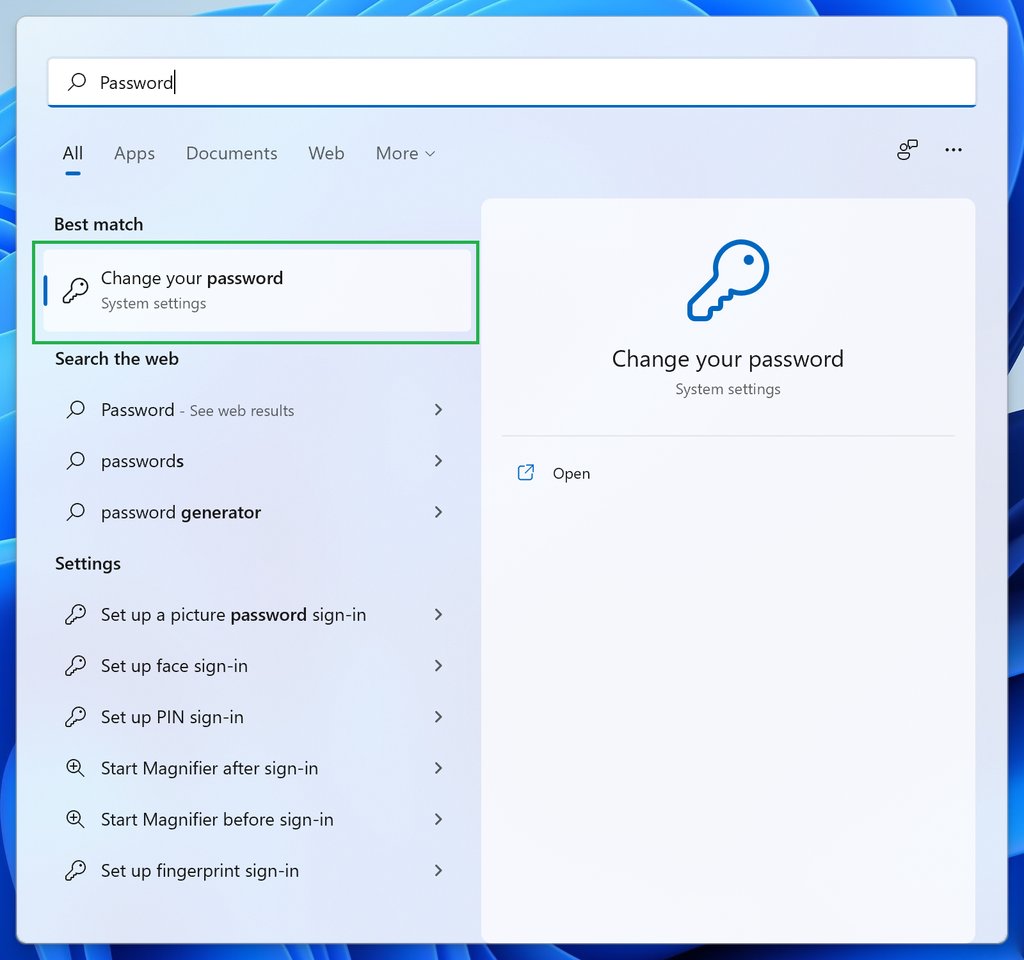Click the search icon beside 'passwords' suggestion
1024x960 pixels.
click(x=75, y=461)
